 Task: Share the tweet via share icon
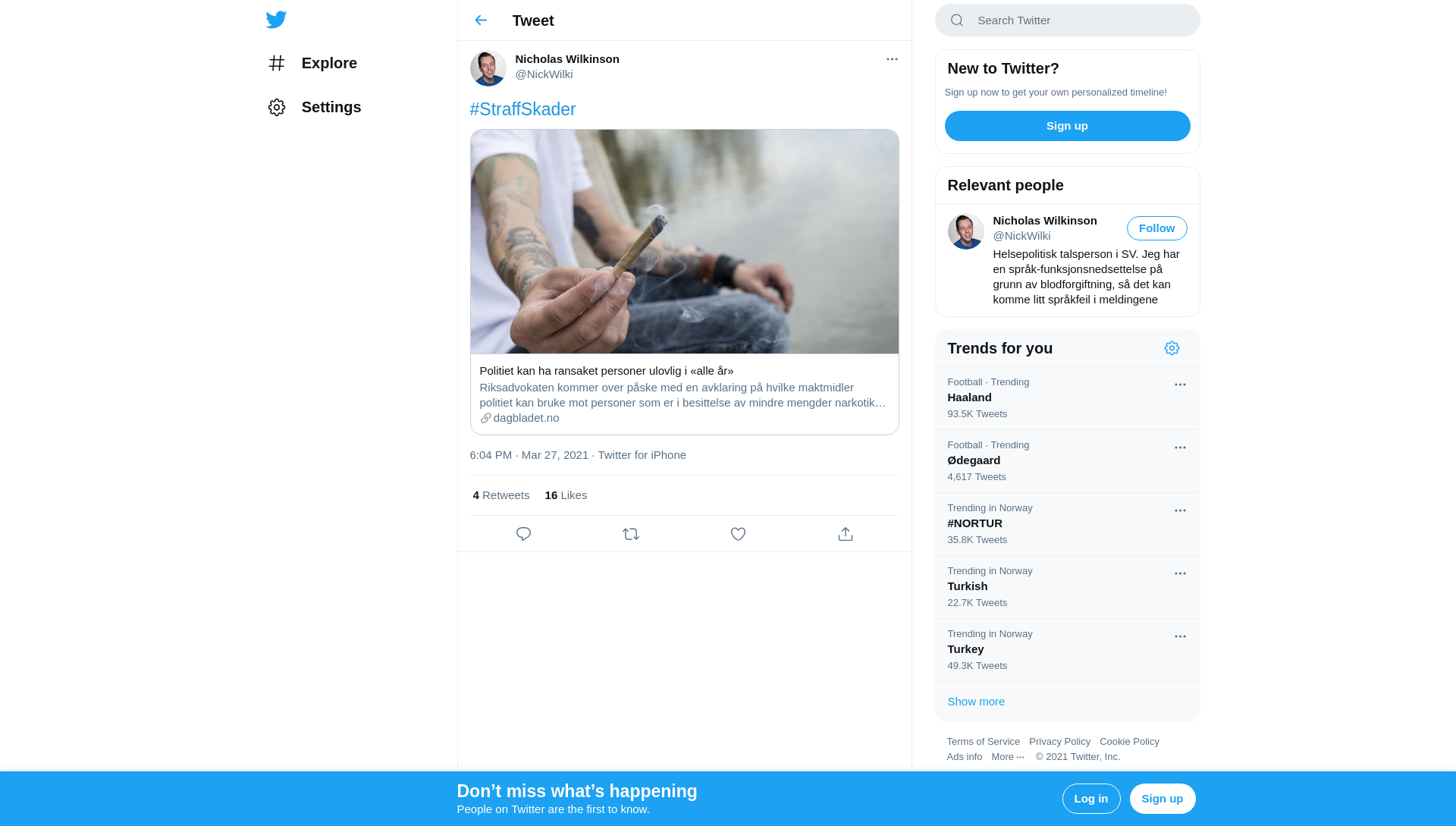[x=846, y=534]
